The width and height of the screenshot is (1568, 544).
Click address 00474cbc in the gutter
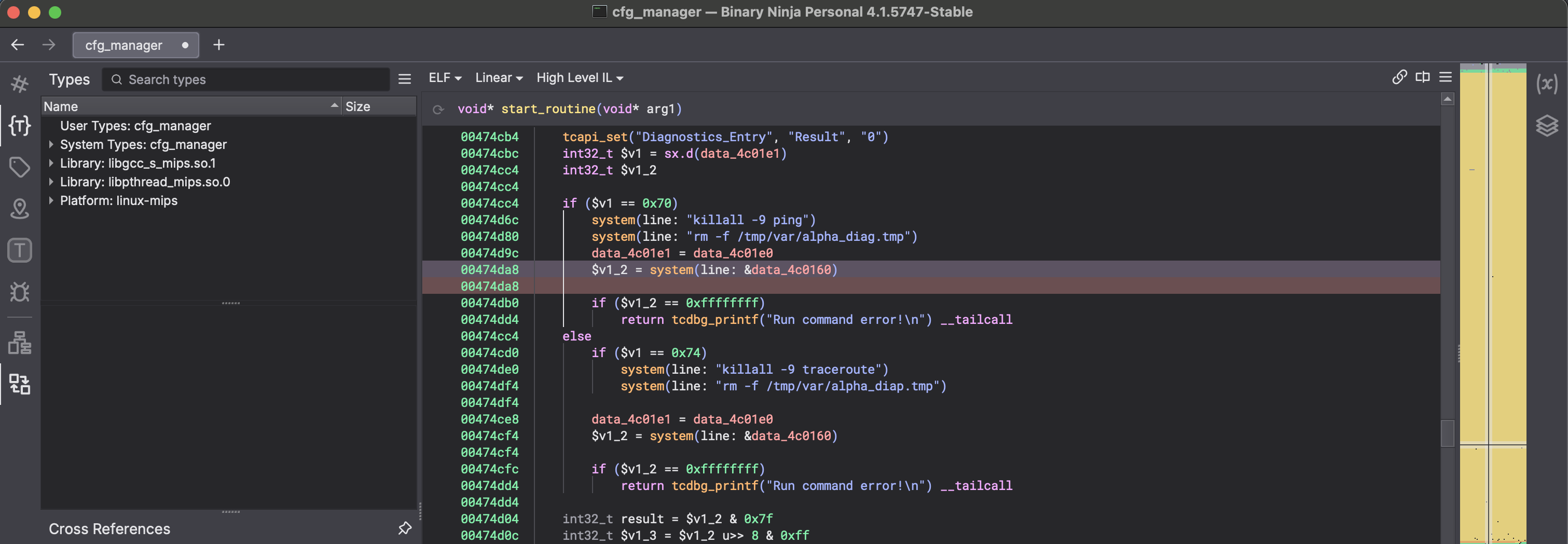(489, 154)
